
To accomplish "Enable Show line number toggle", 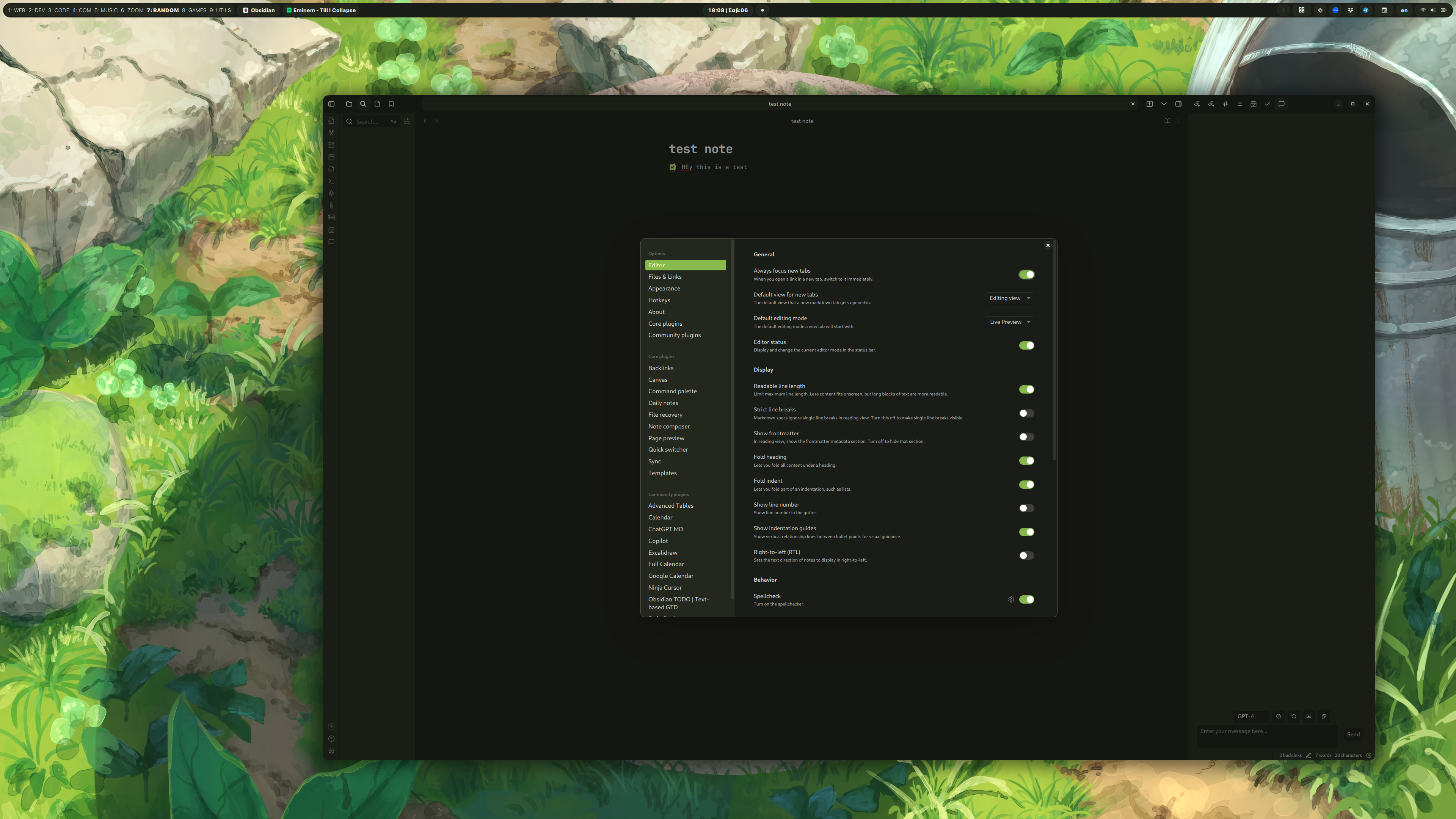I will point(1026,508).
